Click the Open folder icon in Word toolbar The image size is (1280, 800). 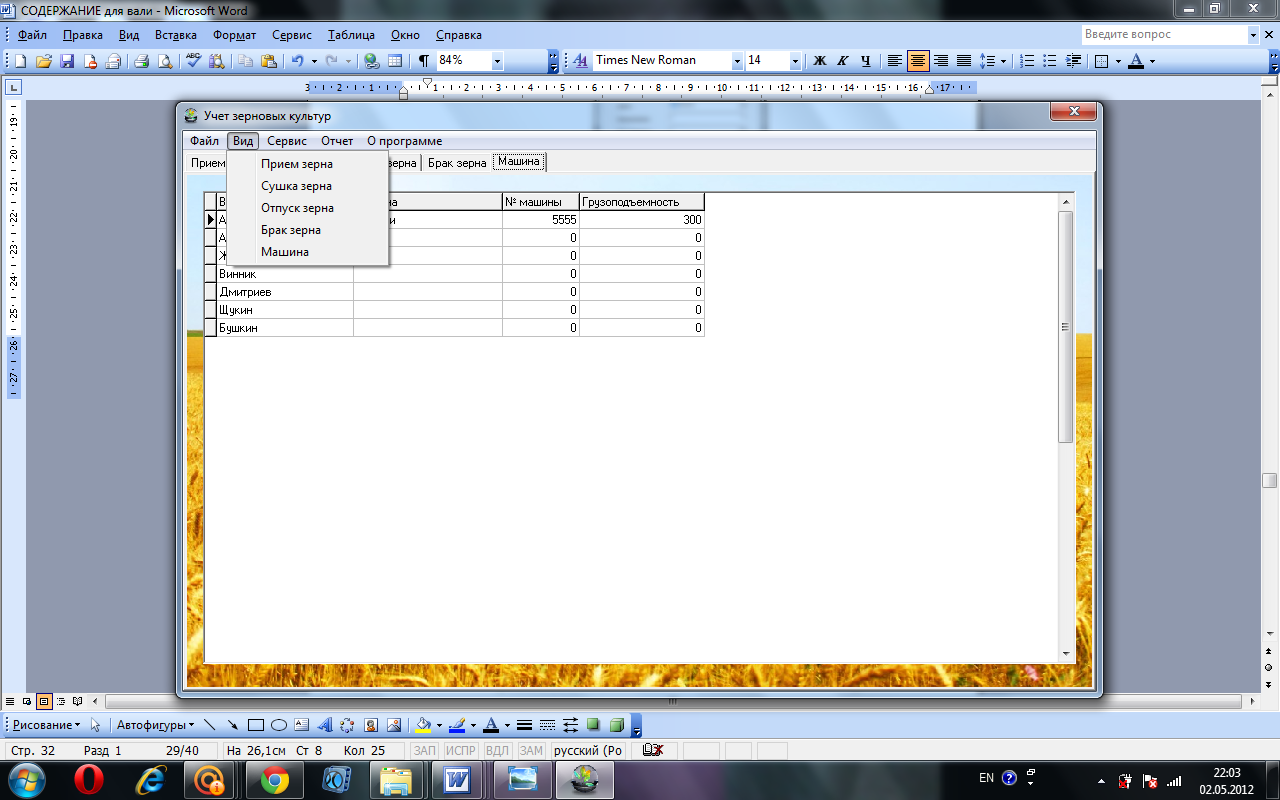[44, 61]
